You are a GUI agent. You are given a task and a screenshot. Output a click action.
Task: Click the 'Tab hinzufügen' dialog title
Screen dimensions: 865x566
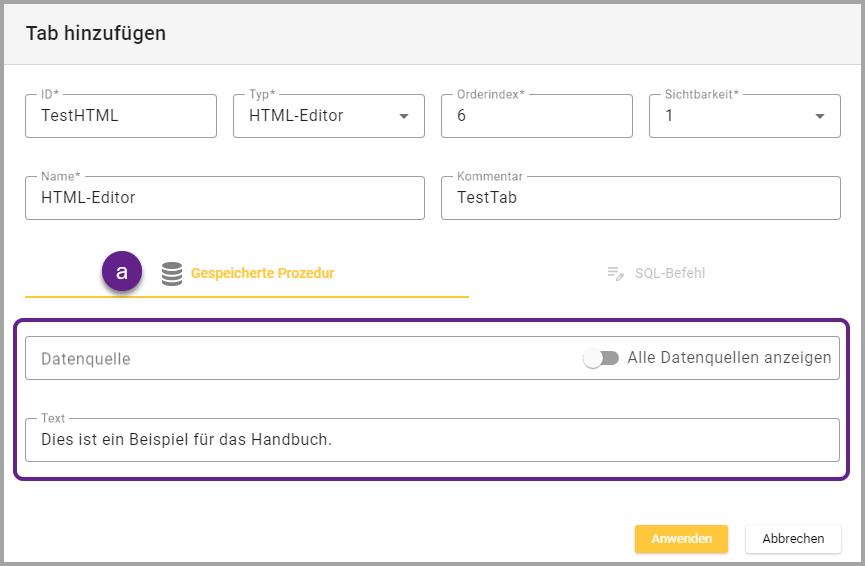(96, 33)
